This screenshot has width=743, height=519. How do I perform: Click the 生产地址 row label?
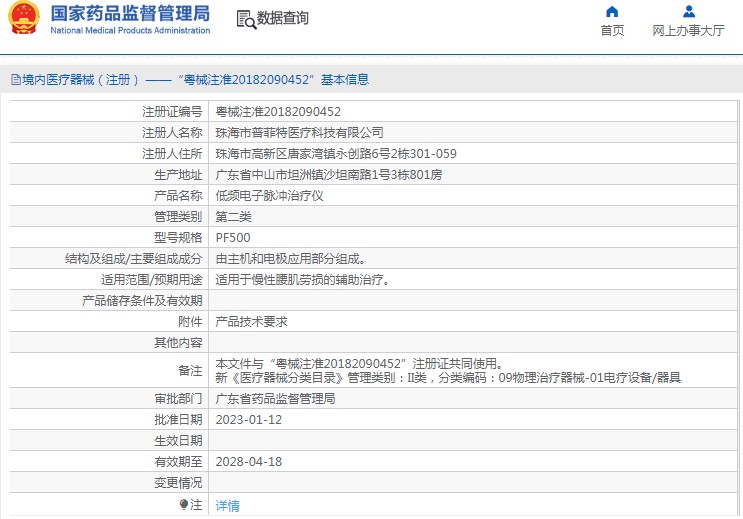(178, 175)
